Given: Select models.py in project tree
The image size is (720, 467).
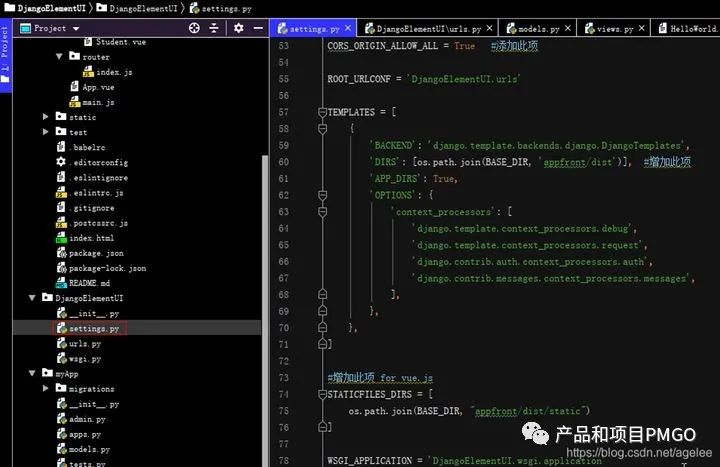Looking at the screenshot, I should [84, 449].
